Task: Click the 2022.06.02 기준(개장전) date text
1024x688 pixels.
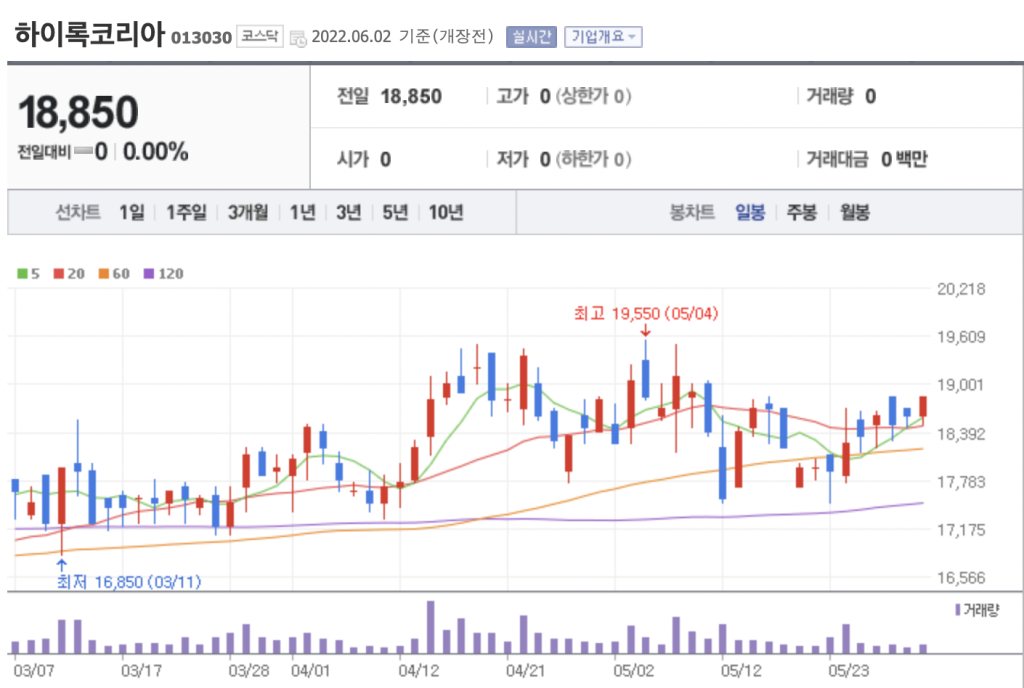Action: 402,37
